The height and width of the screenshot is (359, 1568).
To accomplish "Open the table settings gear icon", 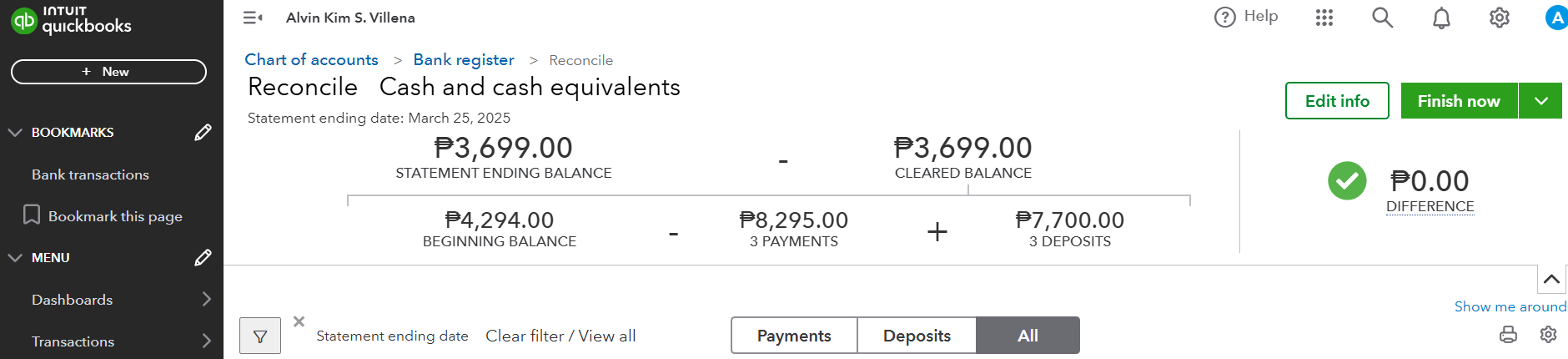I will pos(1548,334).
